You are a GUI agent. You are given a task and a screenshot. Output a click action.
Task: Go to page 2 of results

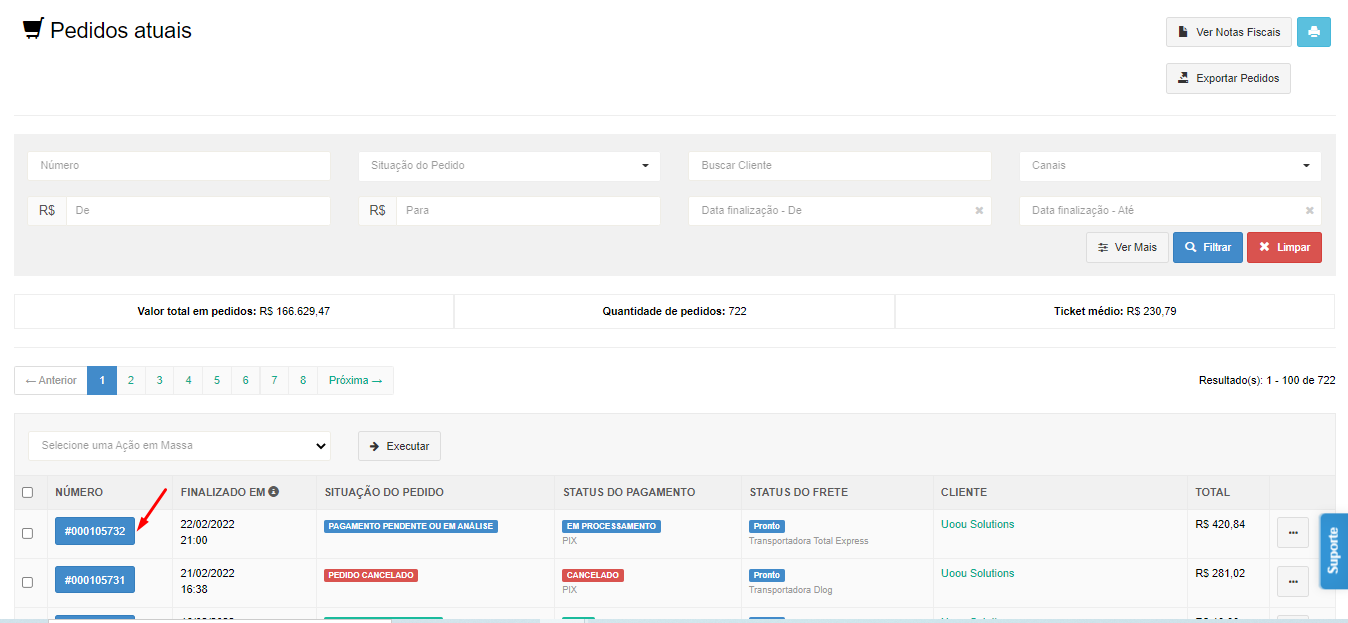[130, 380]
